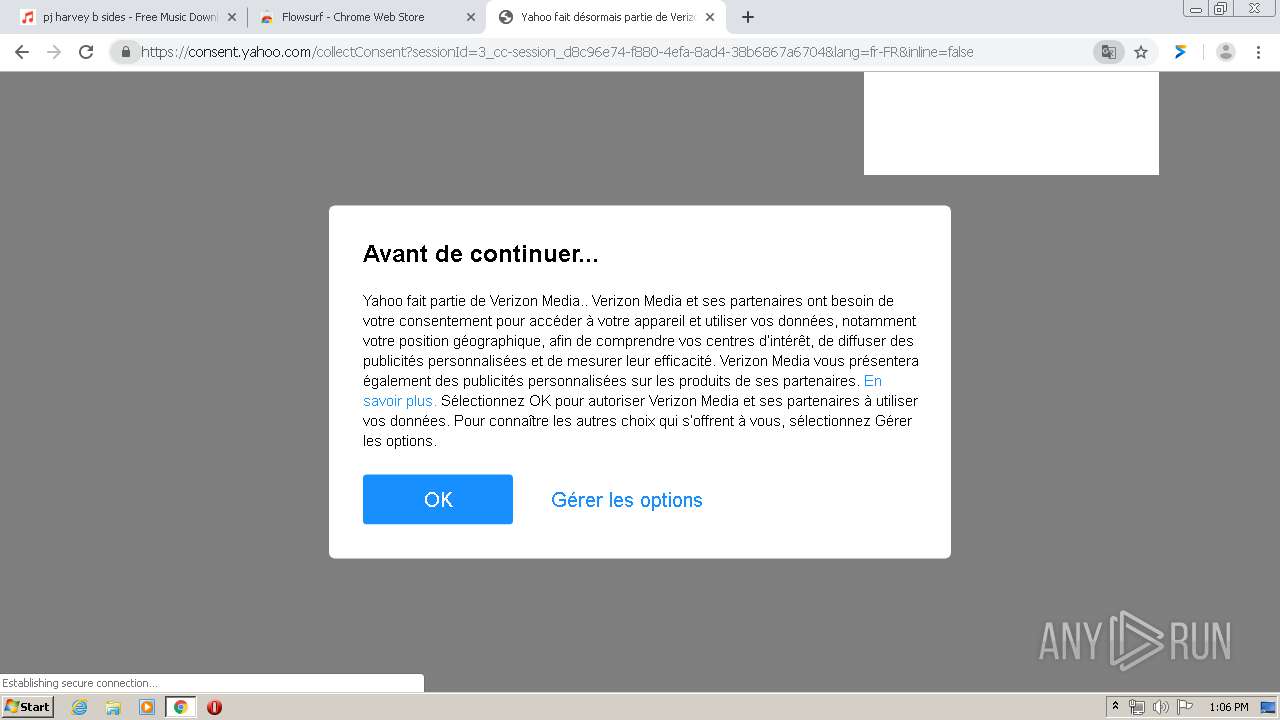Open the Chrome profile avatar

(x=1226, y=52)
